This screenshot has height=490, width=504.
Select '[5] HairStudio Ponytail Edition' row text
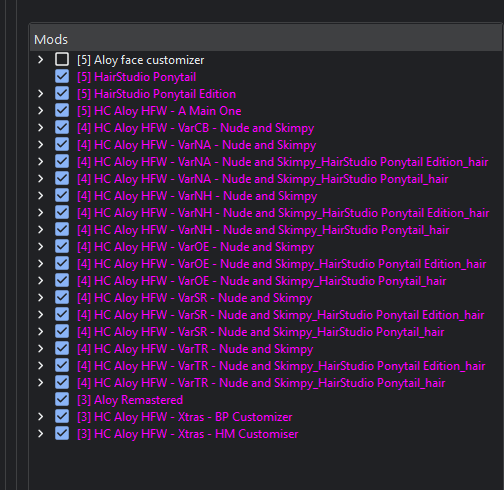(x=157, y=94)
